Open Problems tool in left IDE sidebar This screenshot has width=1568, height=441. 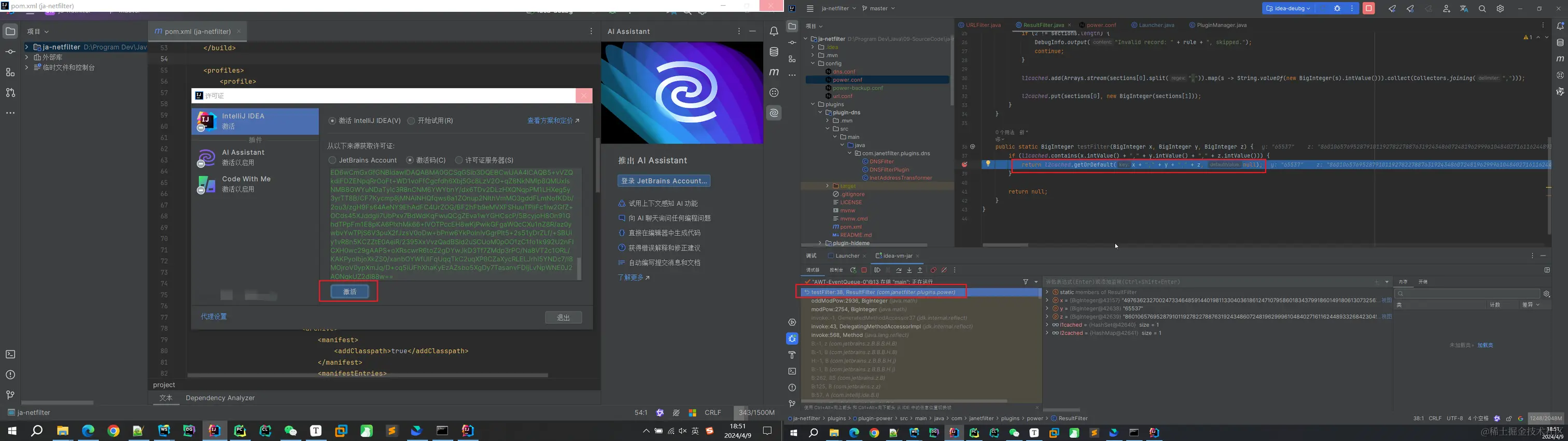click(10, 375)
